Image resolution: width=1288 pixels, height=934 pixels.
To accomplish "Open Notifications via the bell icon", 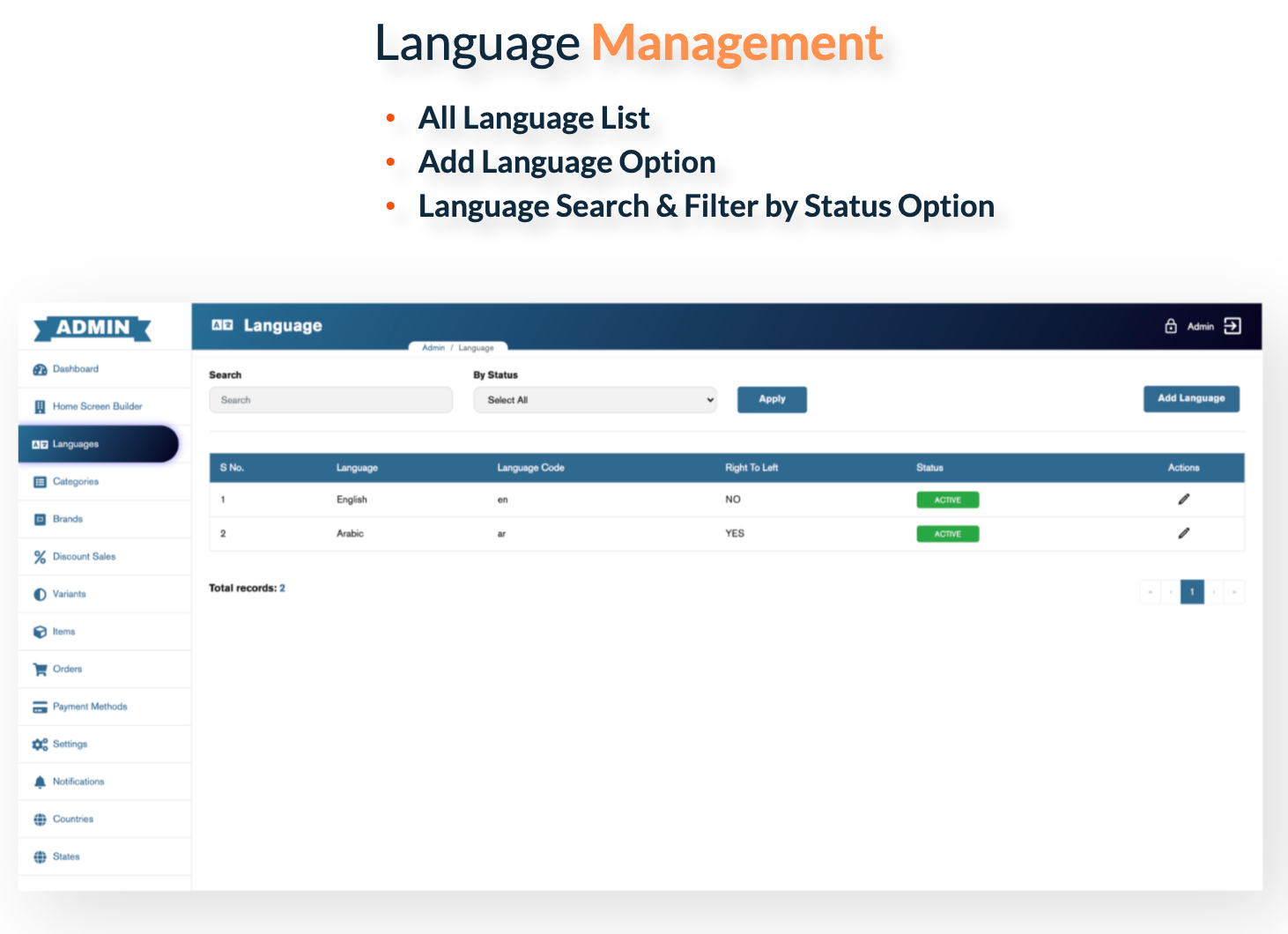I will [x=40, y=782].
